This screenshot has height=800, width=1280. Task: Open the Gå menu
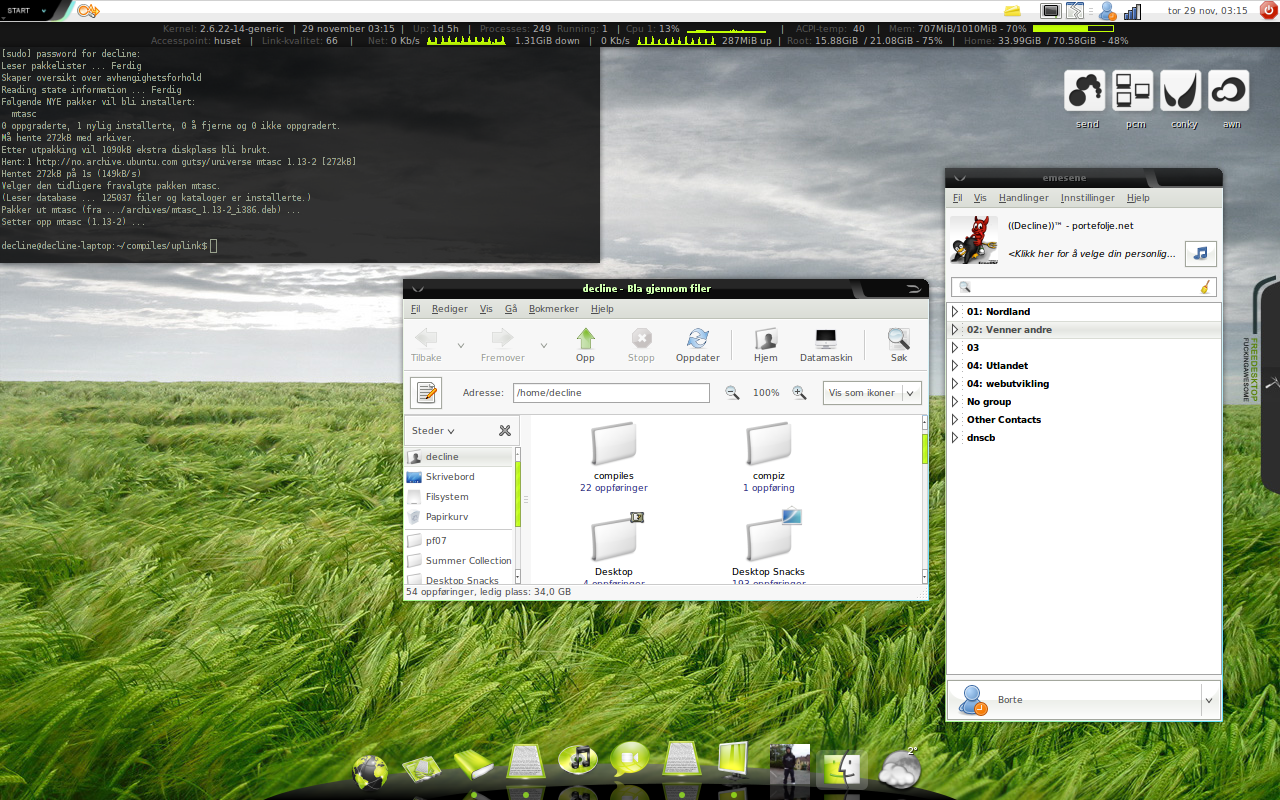510,309
